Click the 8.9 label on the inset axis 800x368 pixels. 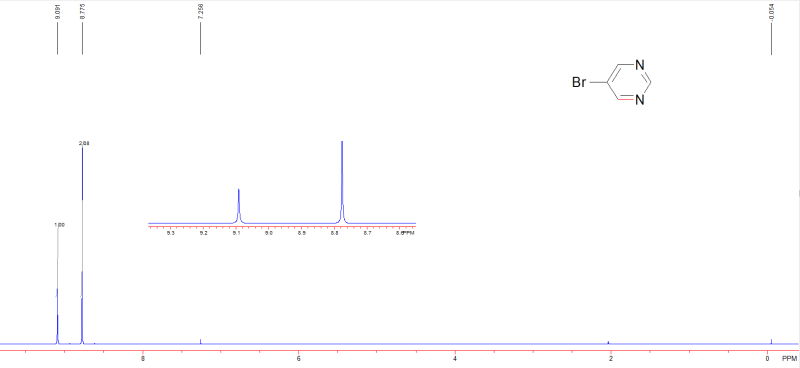tap(302, 233)
